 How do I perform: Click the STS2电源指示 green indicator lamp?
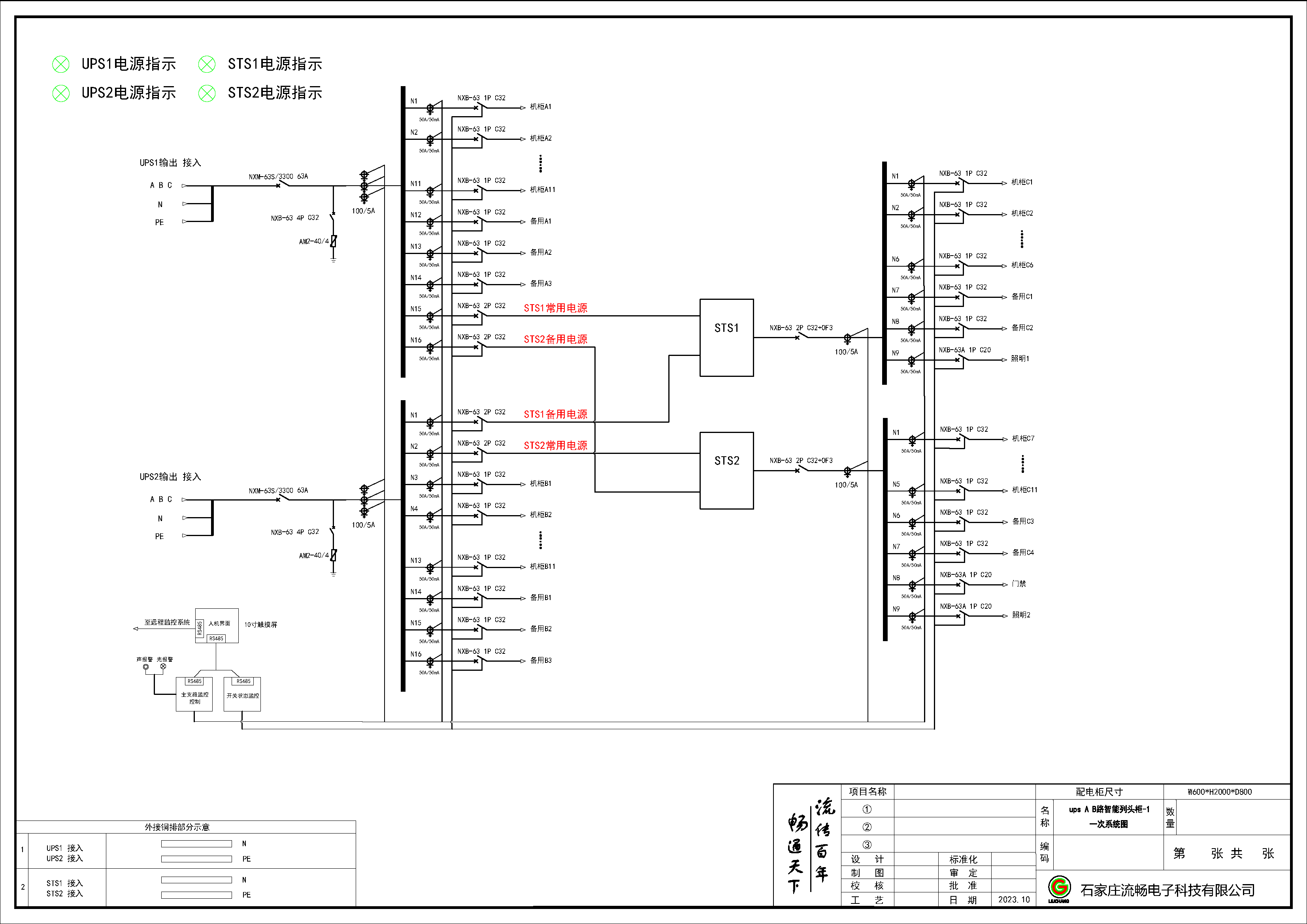coord(207,93)
